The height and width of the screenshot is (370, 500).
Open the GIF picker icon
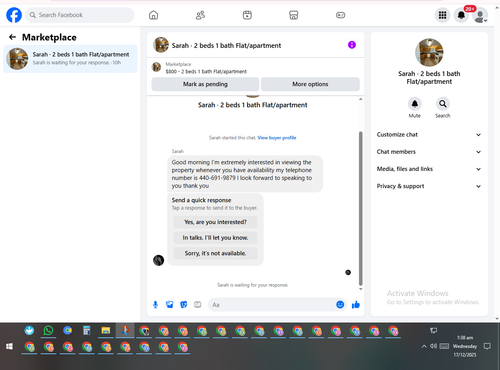[x=198, y=305]
